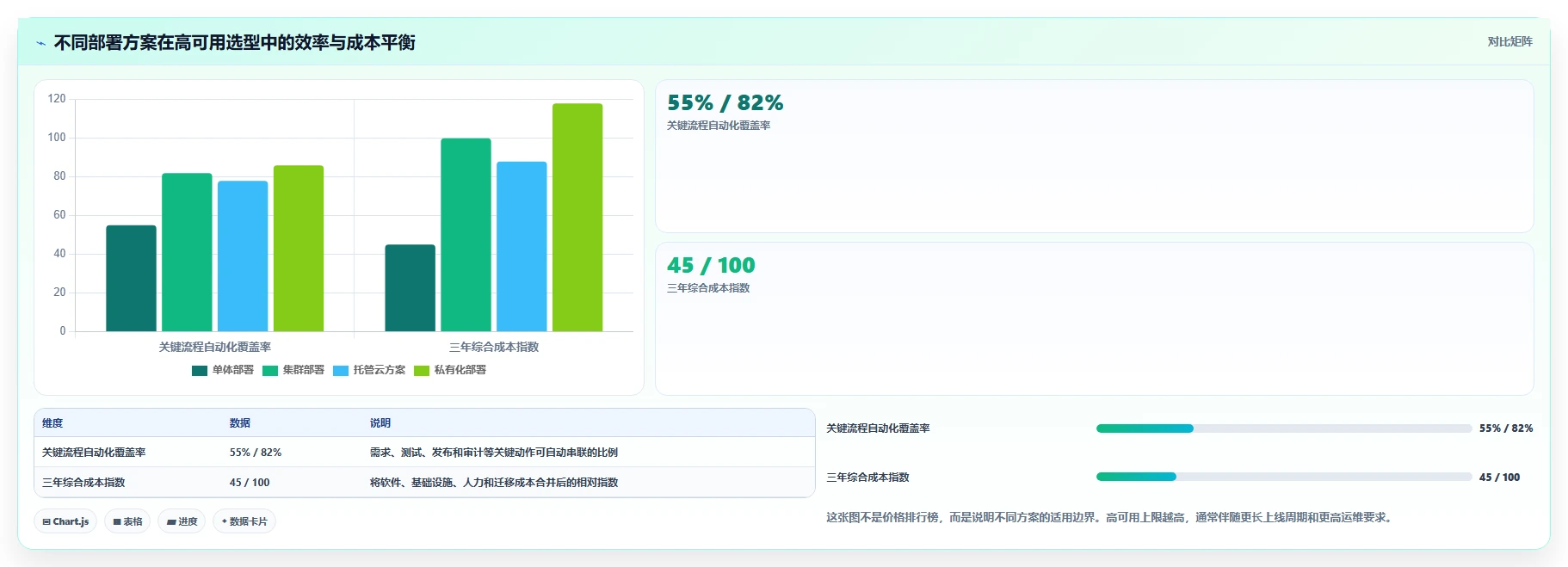Click the header icon beside the title
Screen dimensions: 1568x567
tap(40, 43)
